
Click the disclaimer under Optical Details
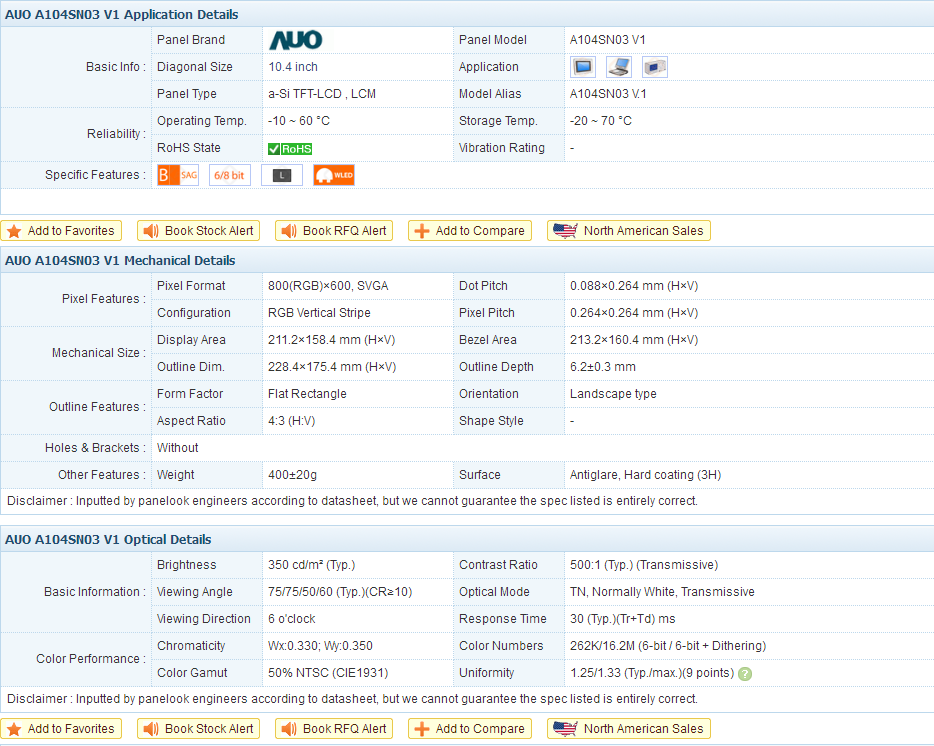click(352, 699)
